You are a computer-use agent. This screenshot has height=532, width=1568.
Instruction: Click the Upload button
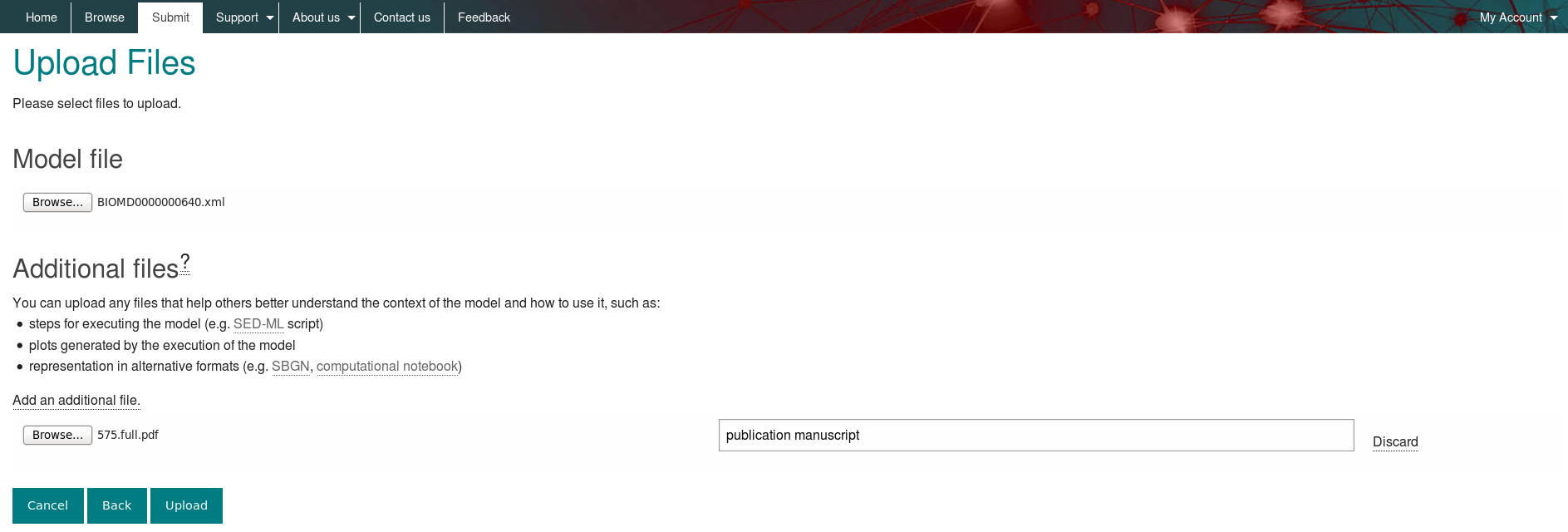tap(186, 505)
